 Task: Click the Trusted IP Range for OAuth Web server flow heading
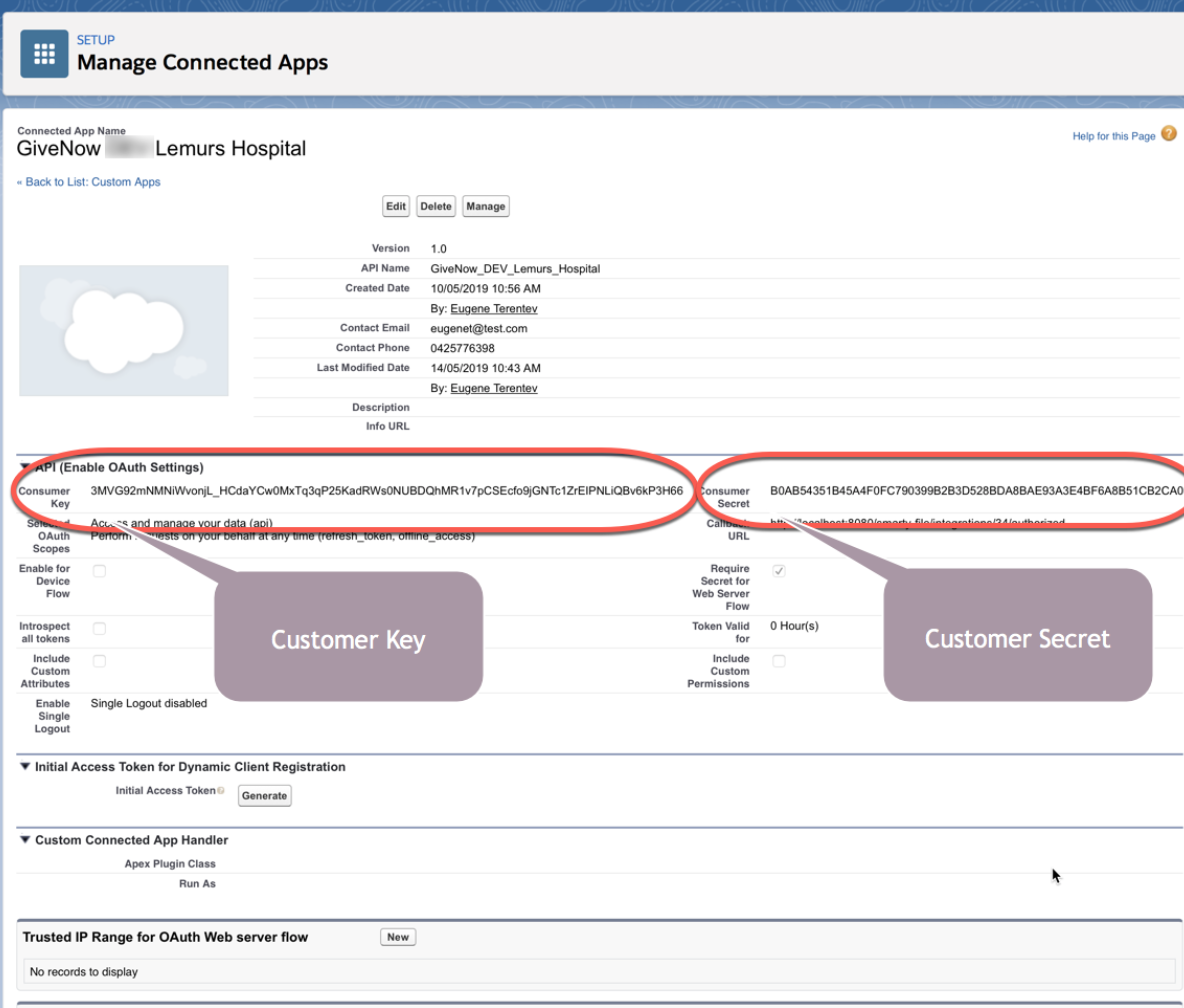tap(165, 937)
